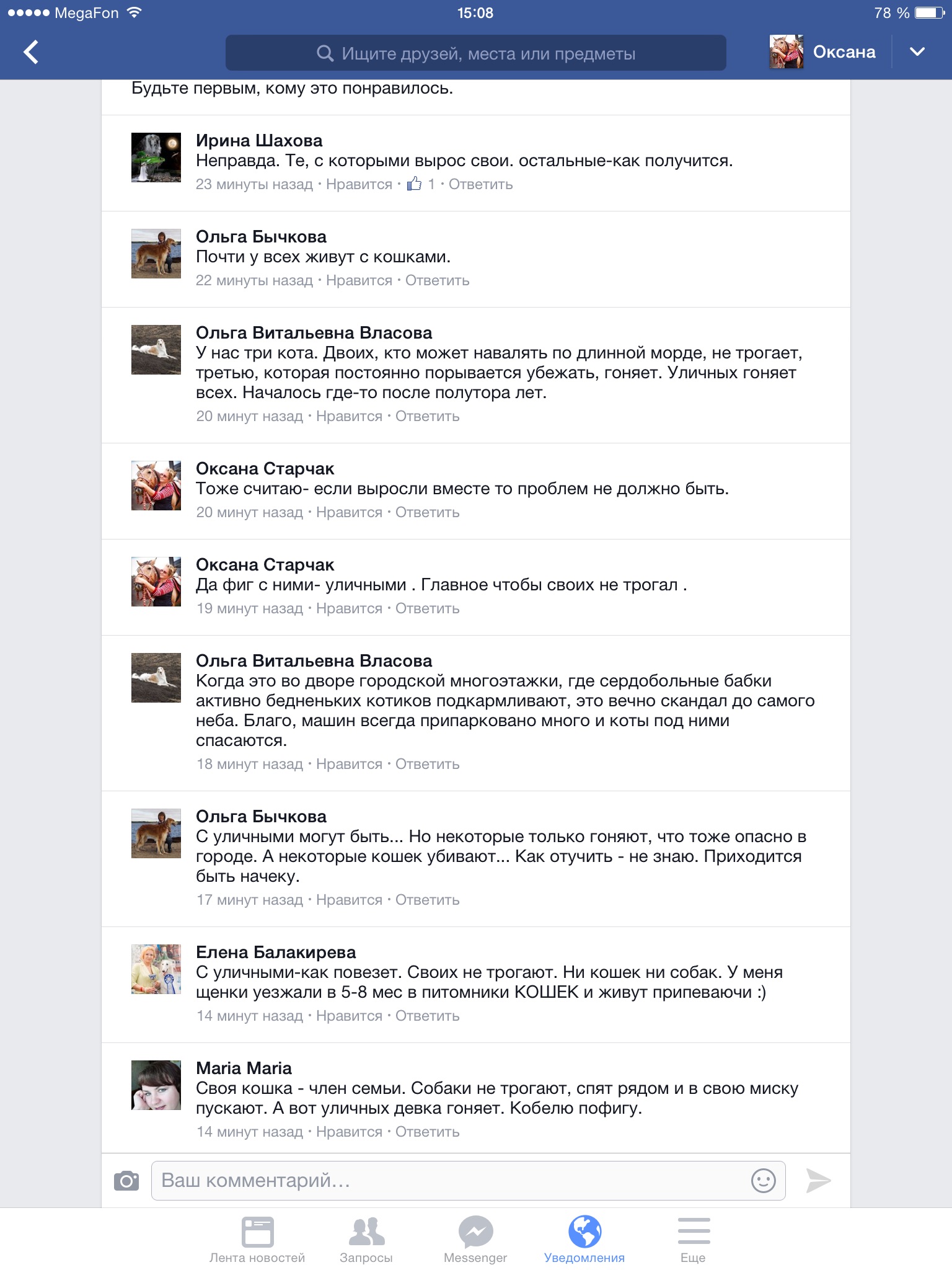Open Оксана profile in the header
Viewport: 952px width, 1270px height.
(x=822, y=52)
